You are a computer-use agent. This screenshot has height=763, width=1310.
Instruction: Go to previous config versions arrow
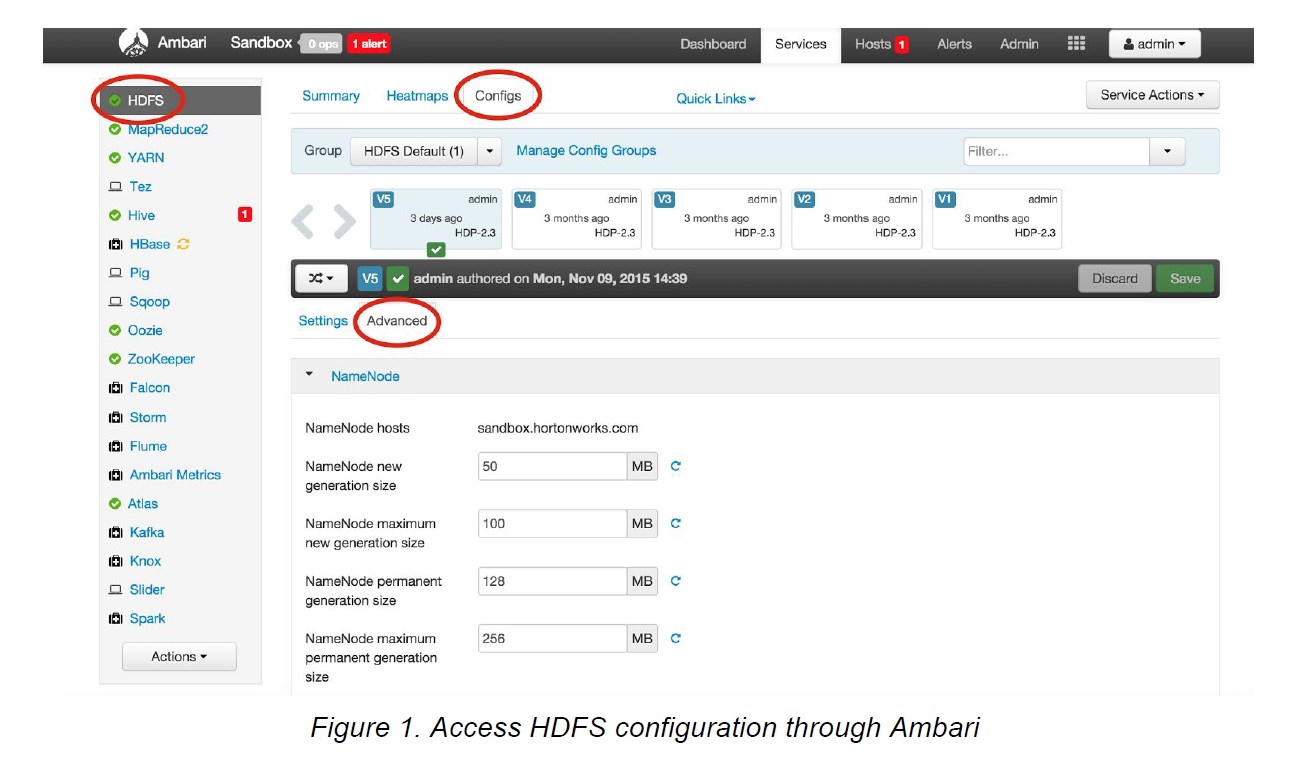[305, 222]
